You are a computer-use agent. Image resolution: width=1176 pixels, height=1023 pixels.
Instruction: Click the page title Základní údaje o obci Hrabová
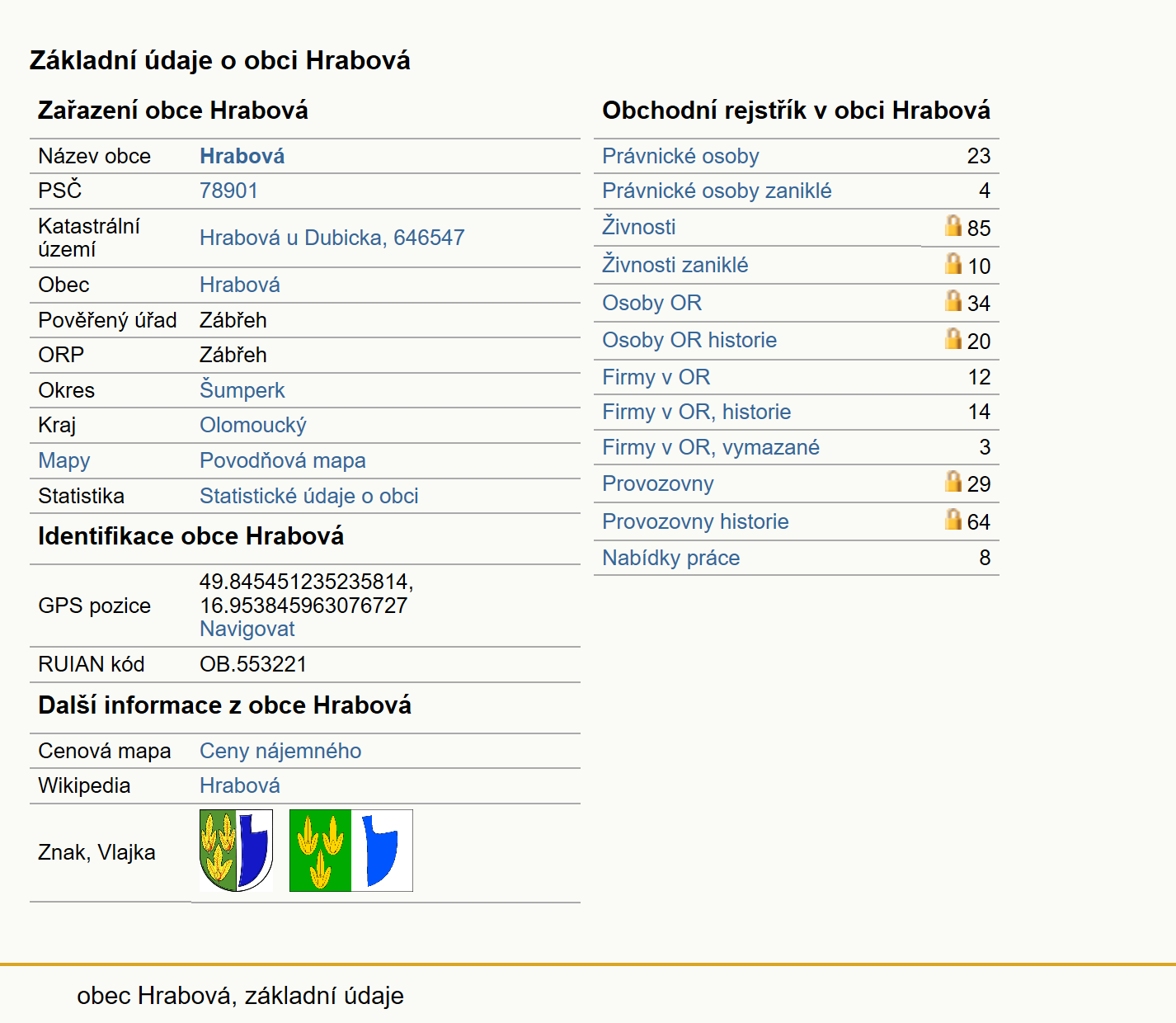coord(219,60)
